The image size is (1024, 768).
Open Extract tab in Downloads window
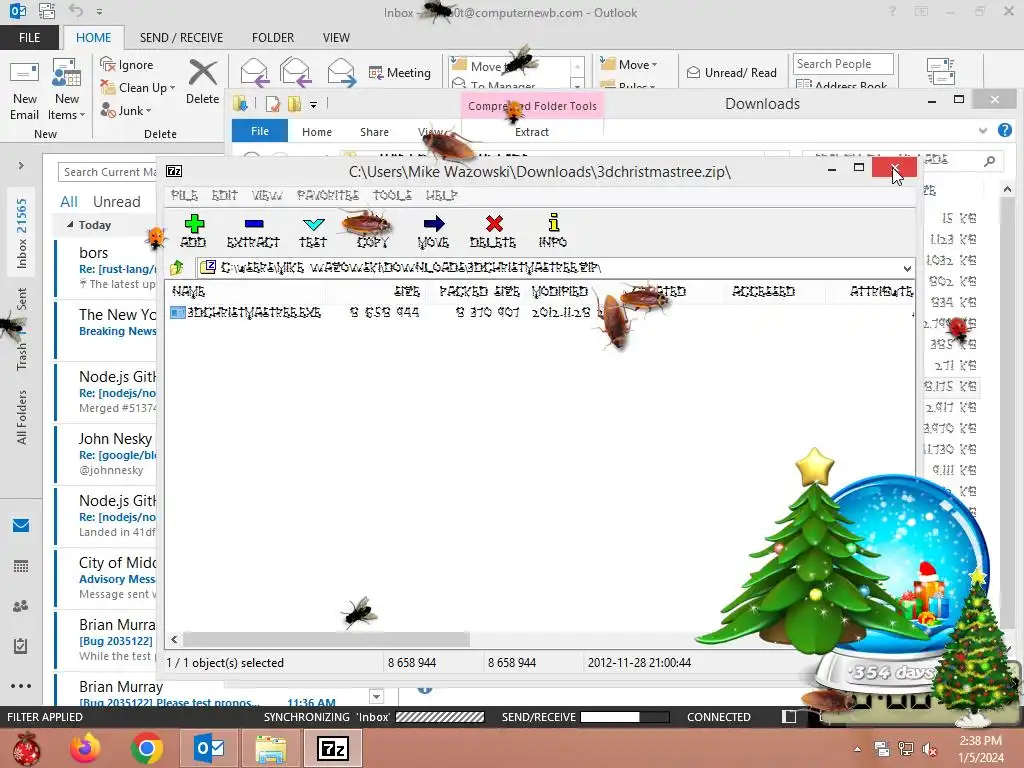pyautogui.click(x=532, y=132)
